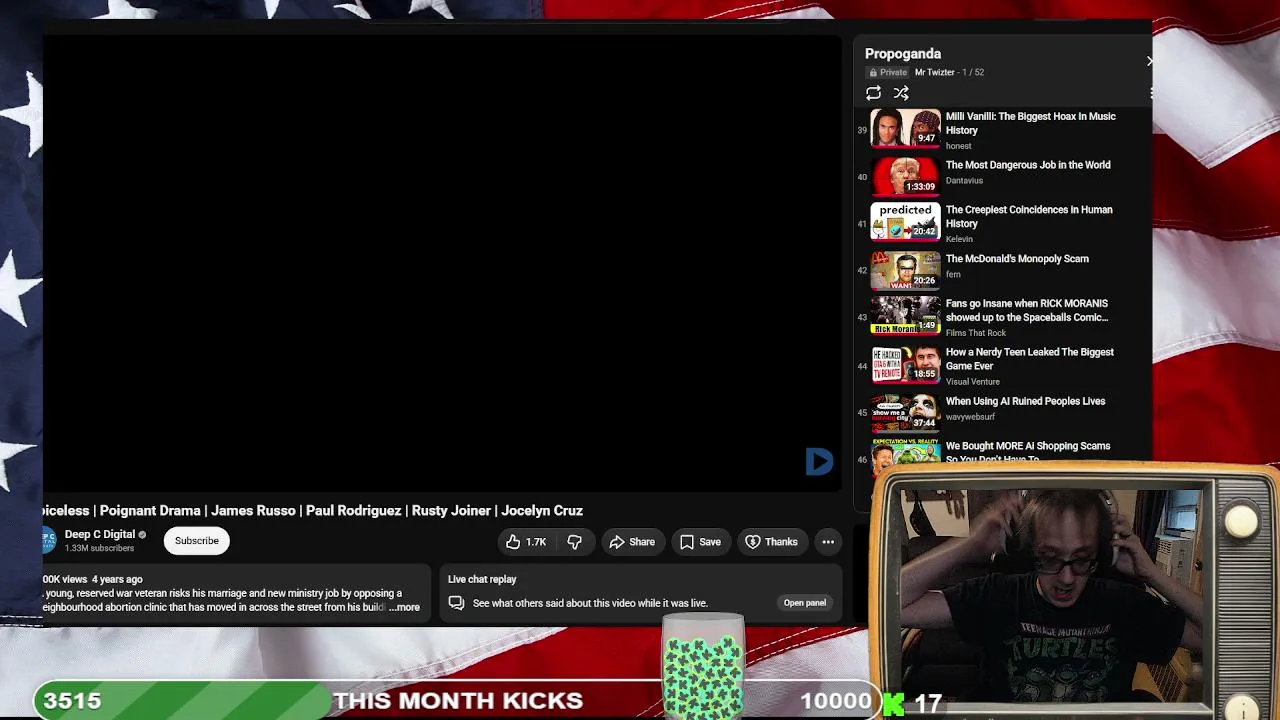Subscribe to Deep C Digital
Viewport: 1280px width, 720px height.
pos(197,541)
